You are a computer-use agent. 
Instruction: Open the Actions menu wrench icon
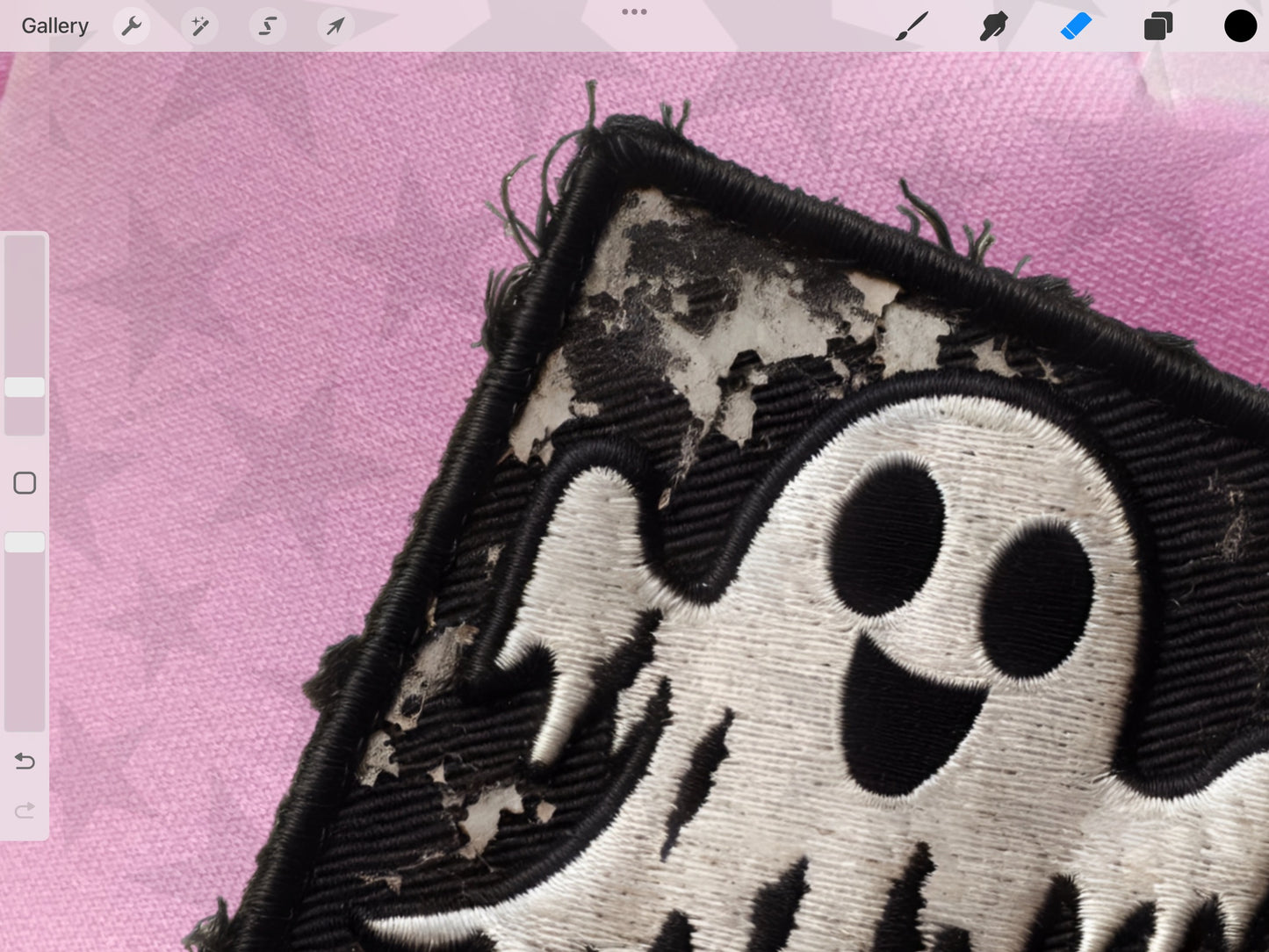[x=132, y=25]
